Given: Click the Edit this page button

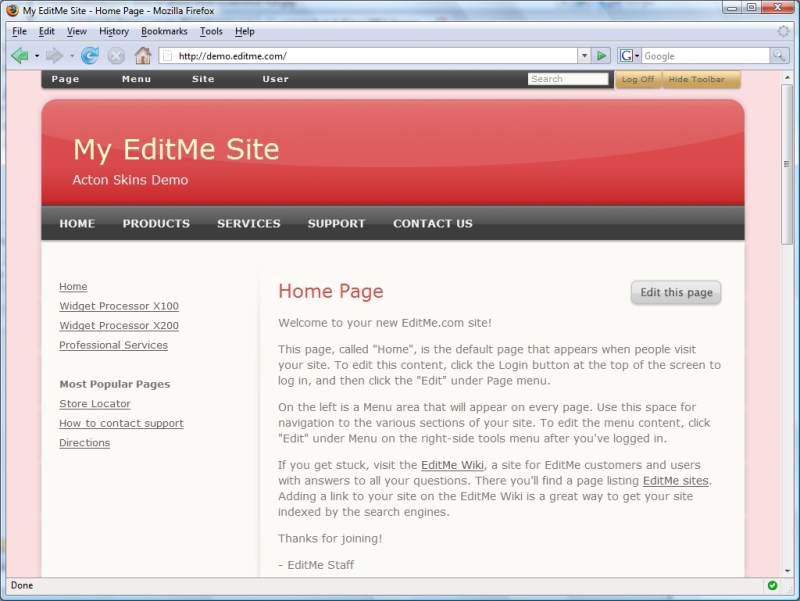Looking at the screenshot, I should point(676,292).
